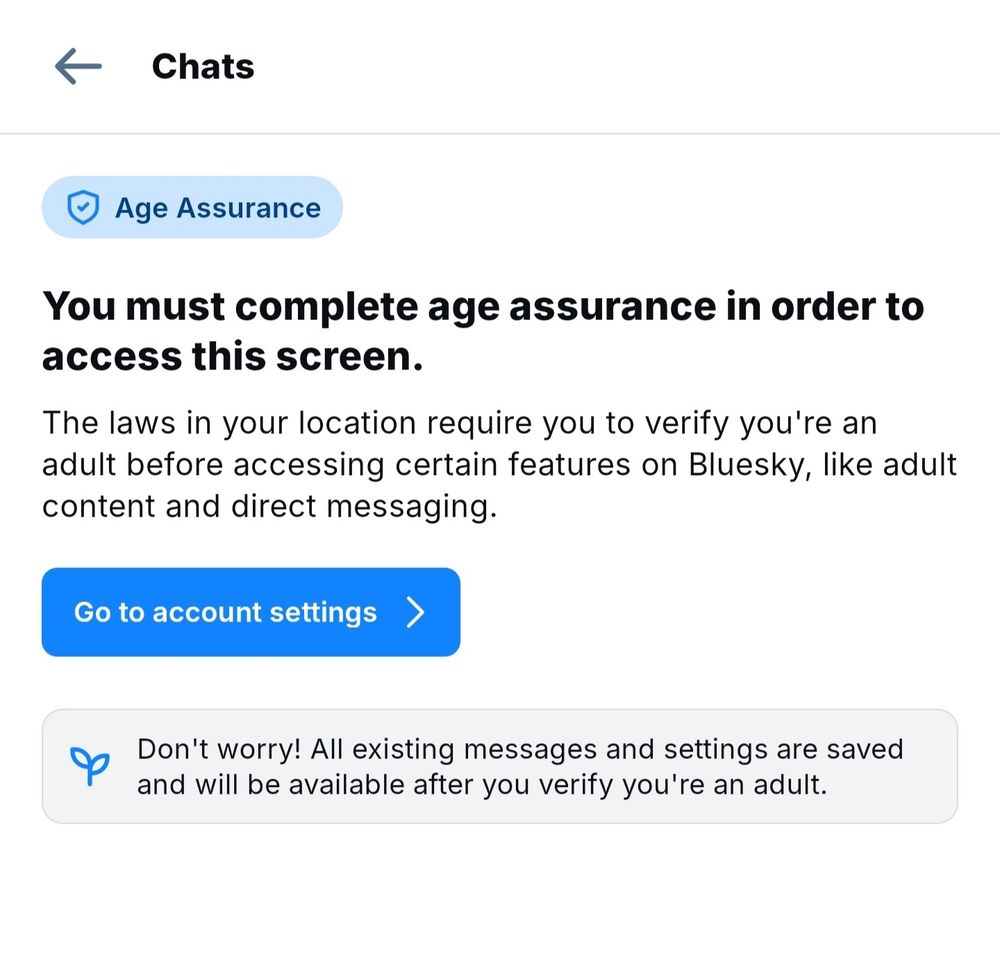Click the right-pointing arrow after account settings text
The image size is (1000, 980).
[417, 612]
